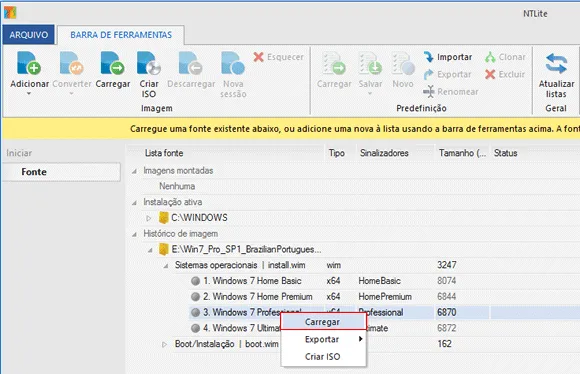The height and width of the screenshot is (374, 580).
Task: Expand the C:\WINDOWS node
Action: point(149,218)
